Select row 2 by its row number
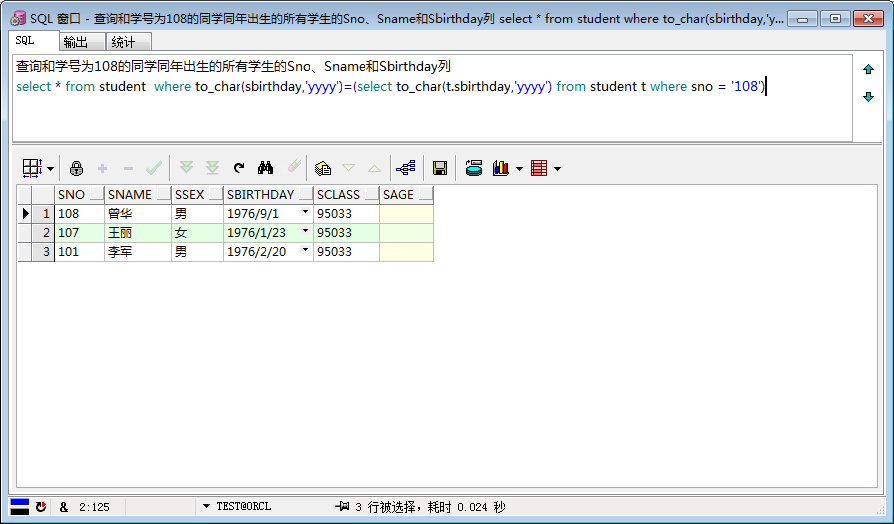The height and width of the screenshot is (524, 894). tap(43, 233)
